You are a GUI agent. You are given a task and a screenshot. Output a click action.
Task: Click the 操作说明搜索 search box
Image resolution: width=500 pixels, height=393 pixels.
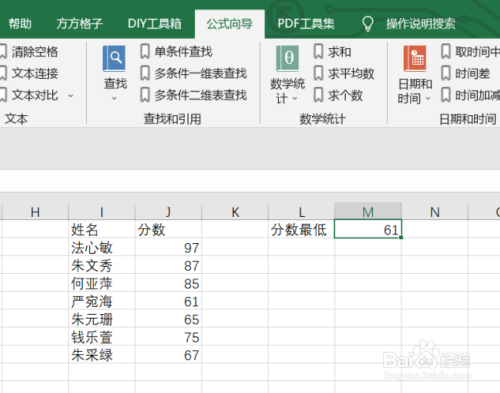pos(421,24)
